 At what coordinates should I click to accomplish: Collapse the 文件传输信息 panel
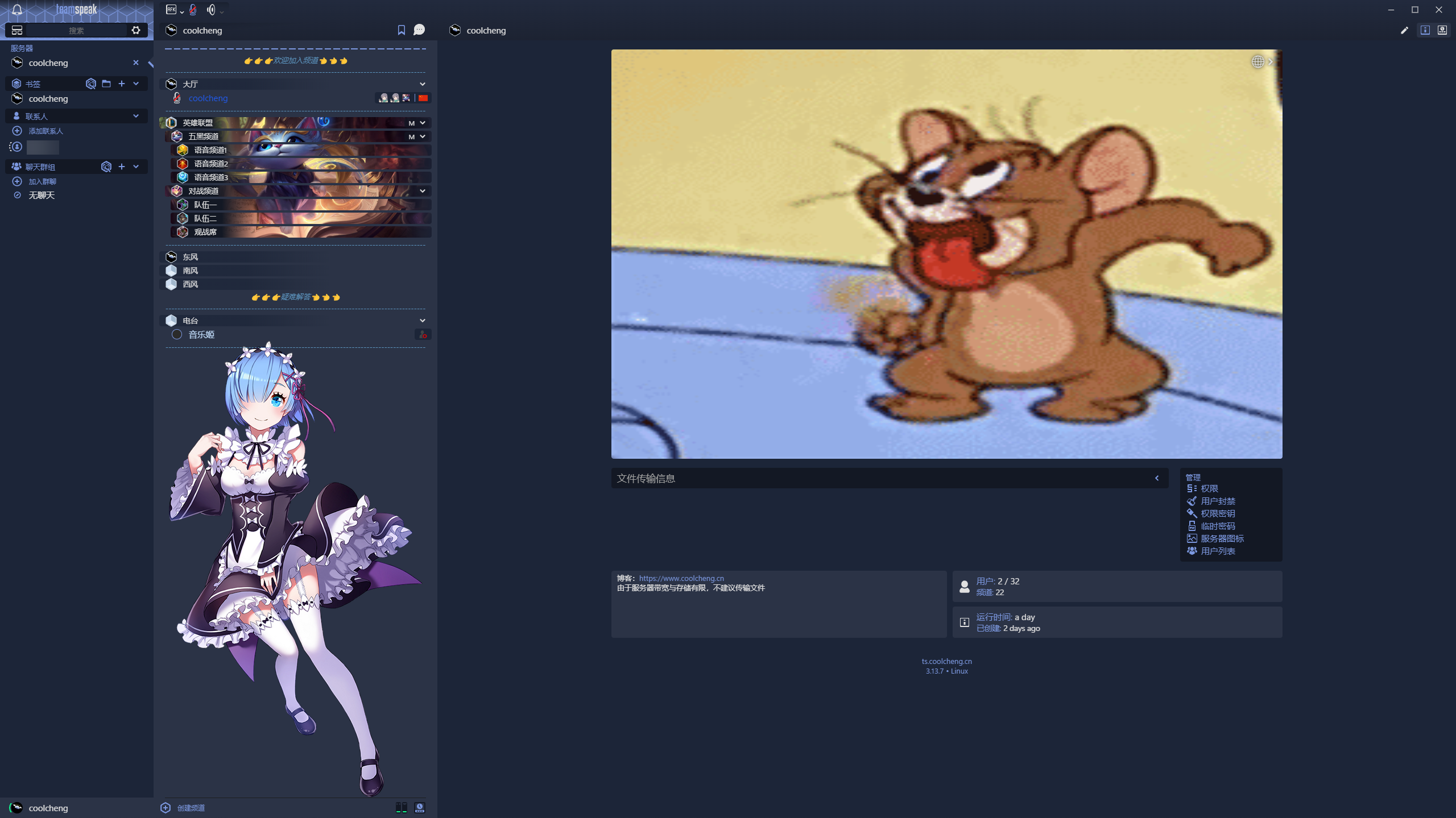1157,478
